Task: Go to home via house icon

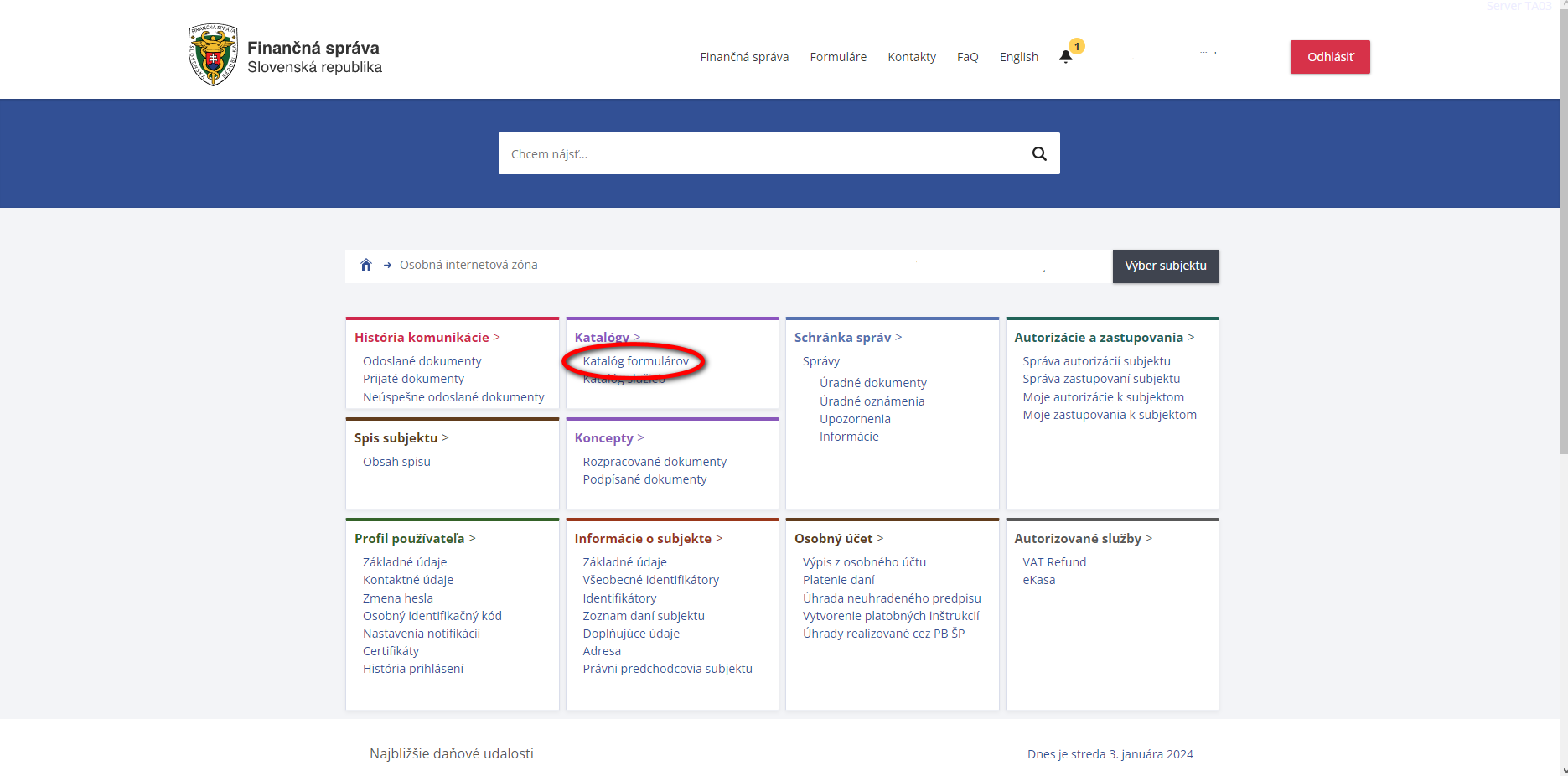Action: [x=366, y=265]
